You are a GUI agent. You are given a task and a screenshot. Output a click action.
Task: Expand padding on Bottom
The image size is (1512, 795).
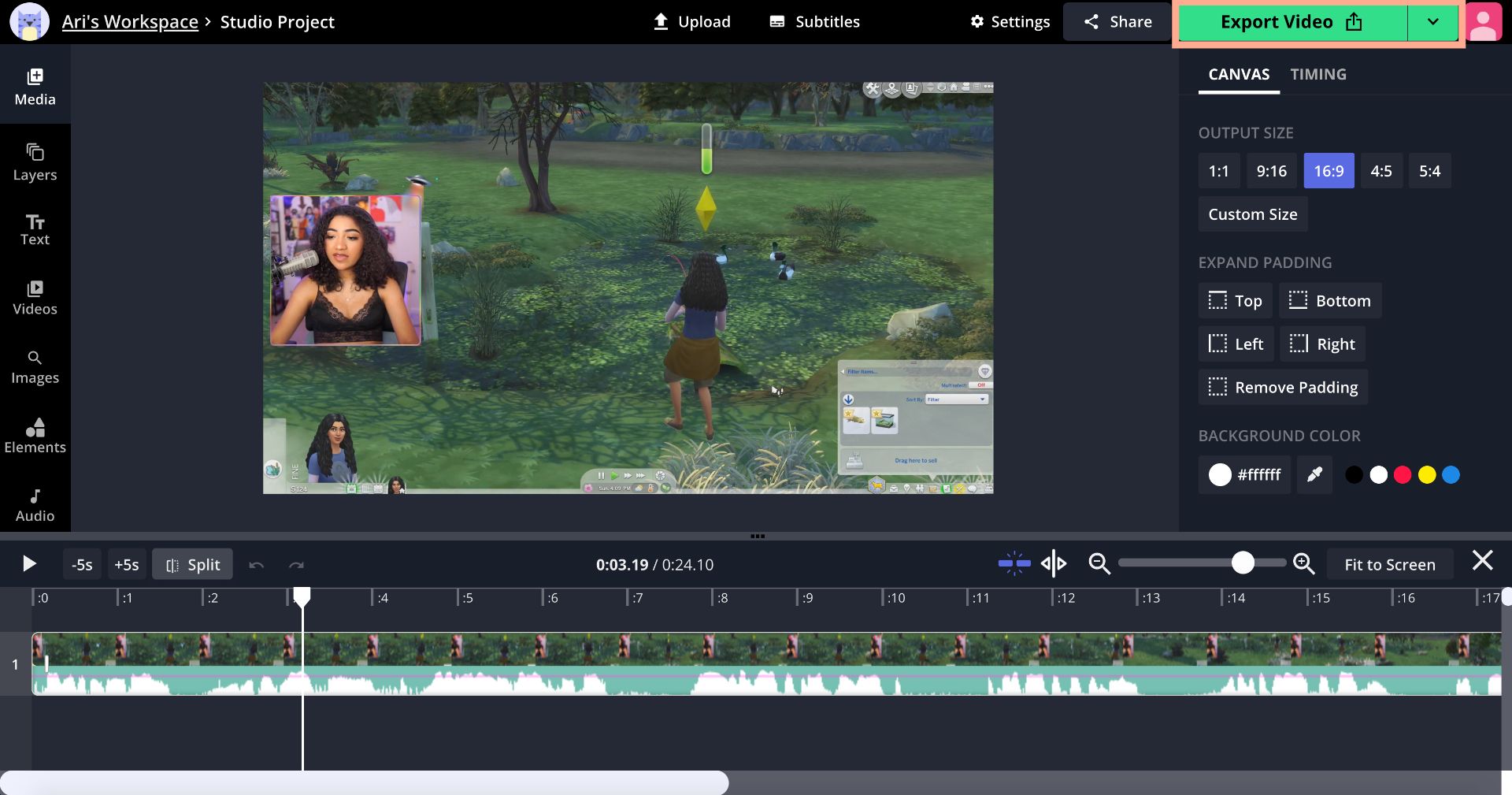click(x=1330, y=301)
